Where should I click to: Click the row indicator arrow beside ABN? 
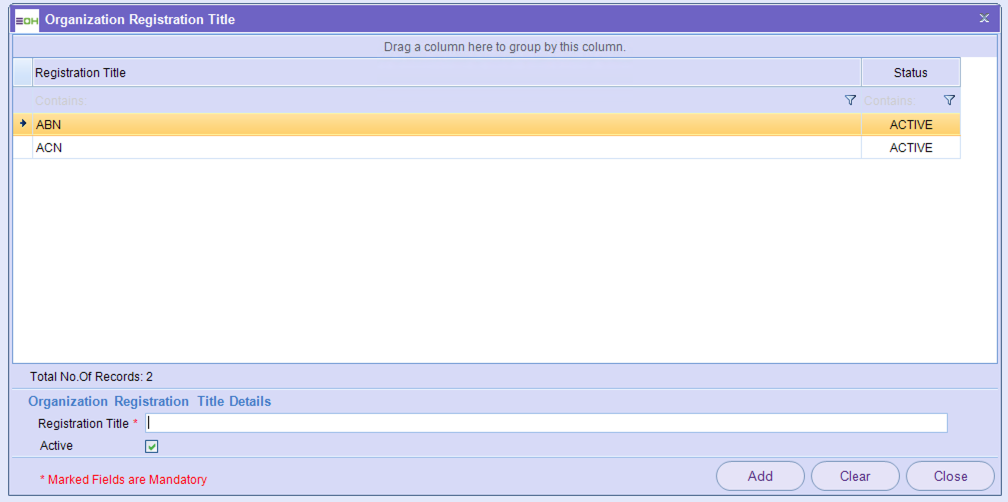pyautogui.click(x=23, y=125)
